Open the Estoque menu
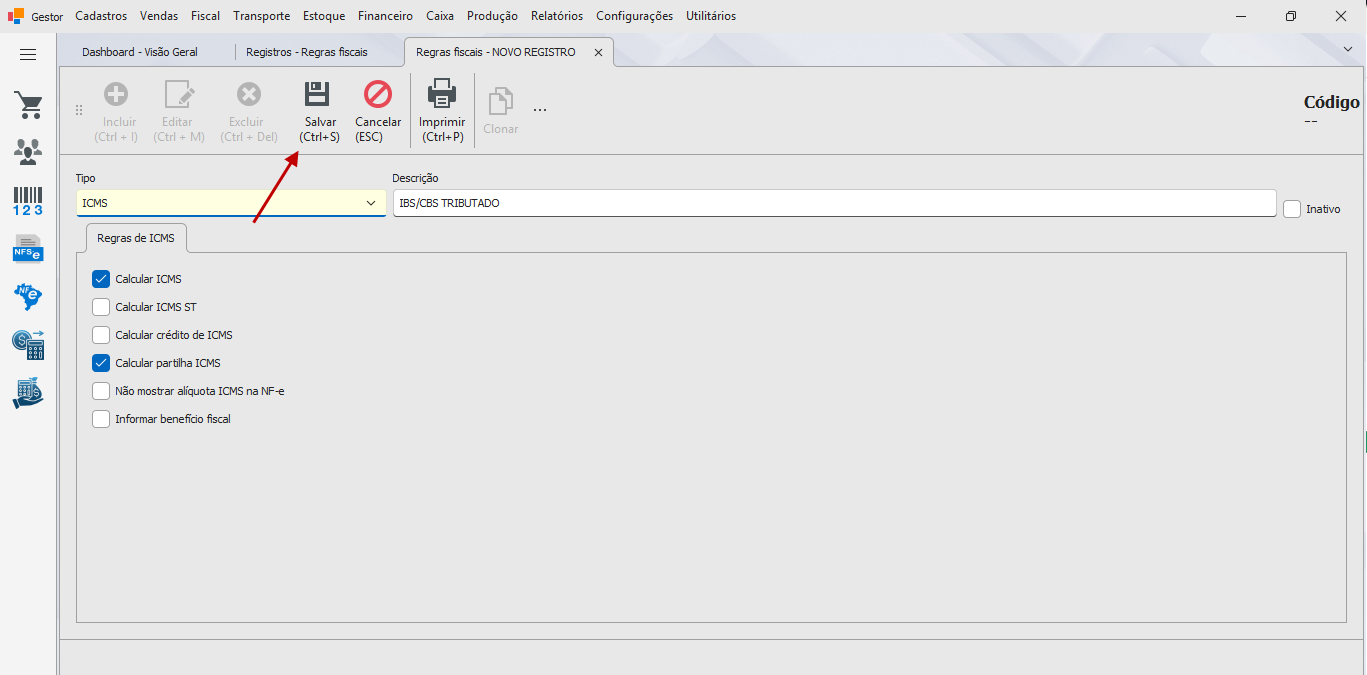This screenshot has width=1367, height=675. pos(324,16)
